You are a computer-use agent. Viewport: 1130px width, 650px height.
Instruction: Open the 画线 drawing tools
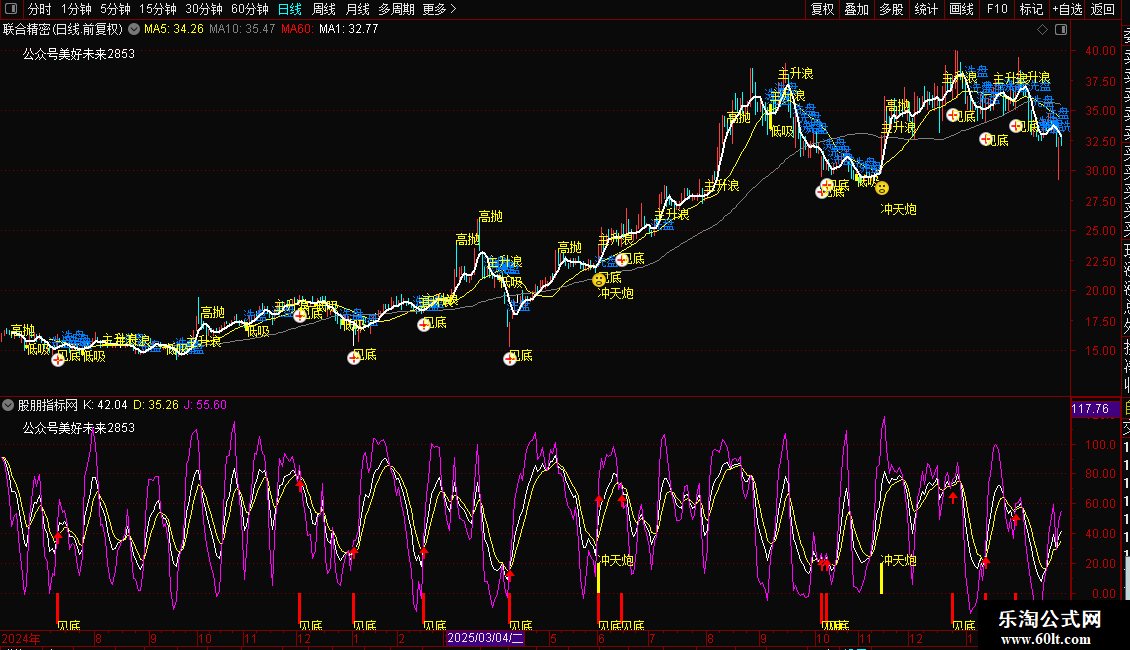tap(961, 9)
